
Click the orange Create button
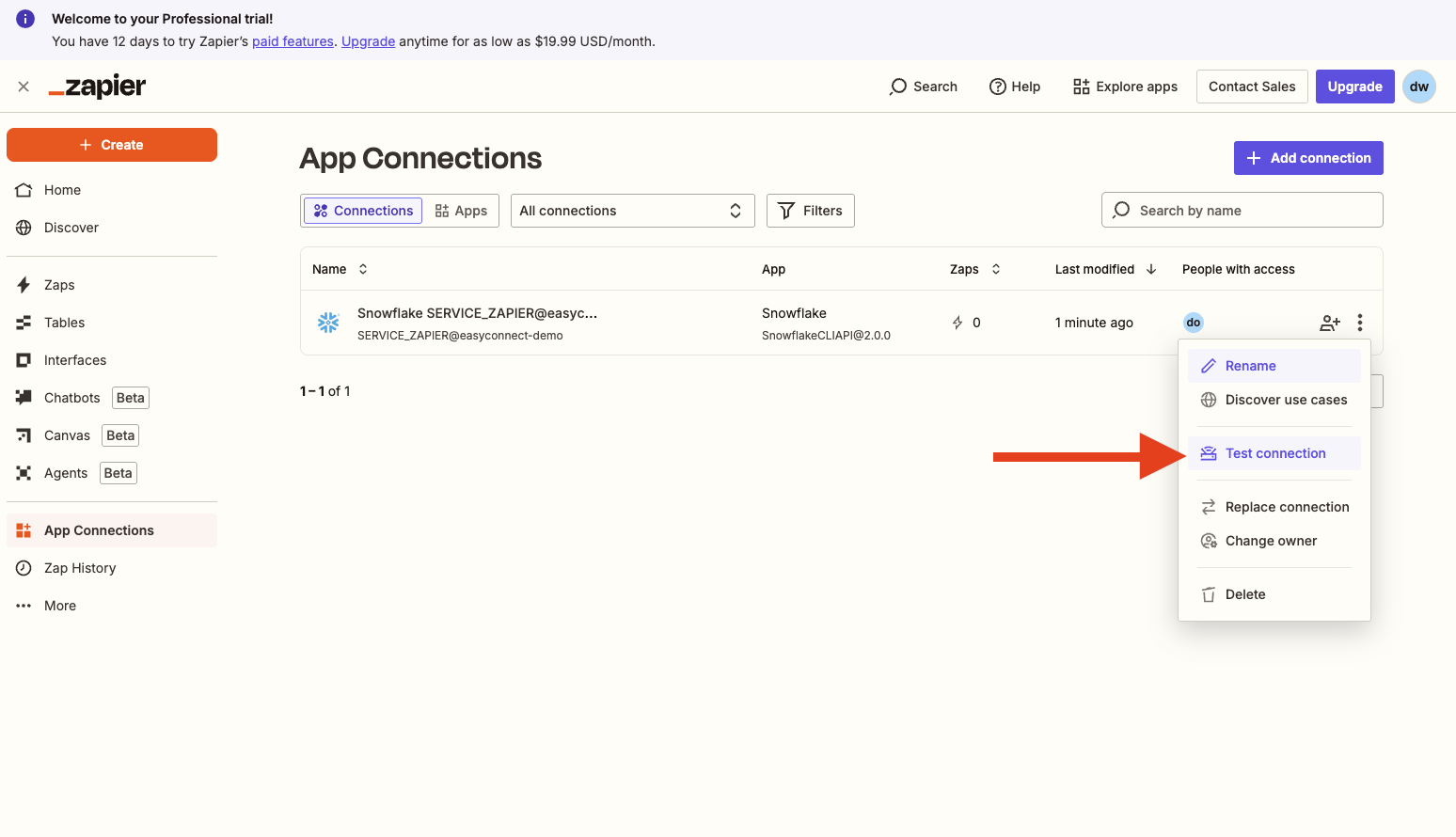[x=112, y=145]
